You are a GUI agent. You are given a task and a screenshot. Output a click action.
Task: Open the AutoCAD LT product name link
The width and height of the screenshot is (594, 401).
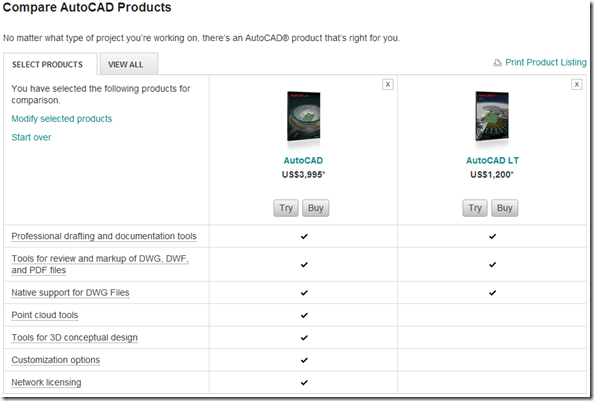492,161
